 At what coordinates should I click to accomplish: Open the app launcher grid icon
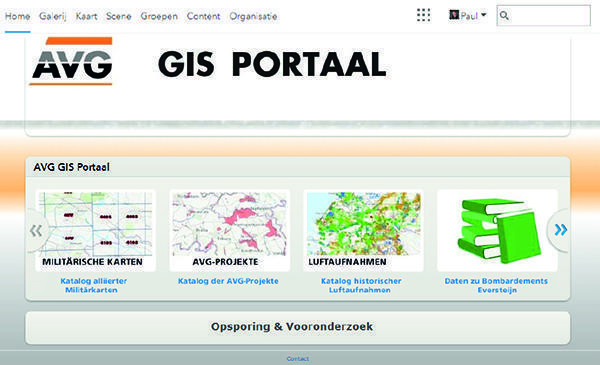[x=424, y=15]
